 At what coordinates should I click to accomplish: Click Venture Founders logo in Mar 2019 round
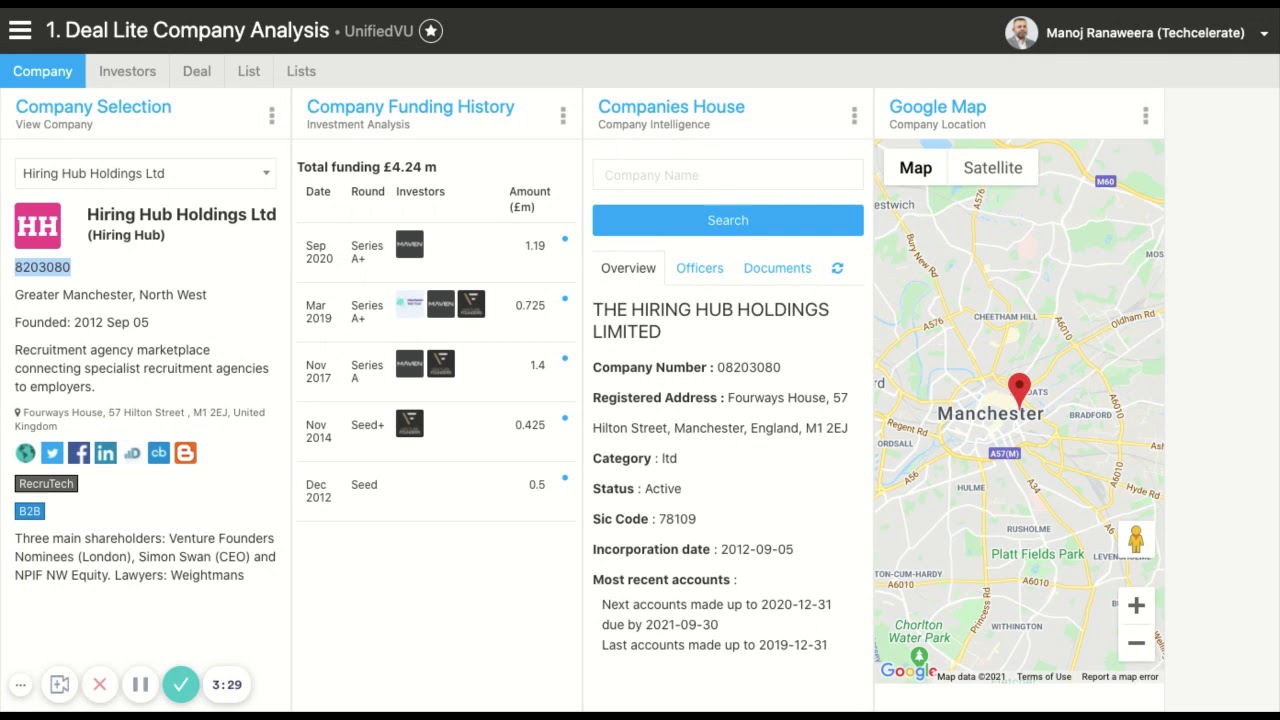[471, 305]
